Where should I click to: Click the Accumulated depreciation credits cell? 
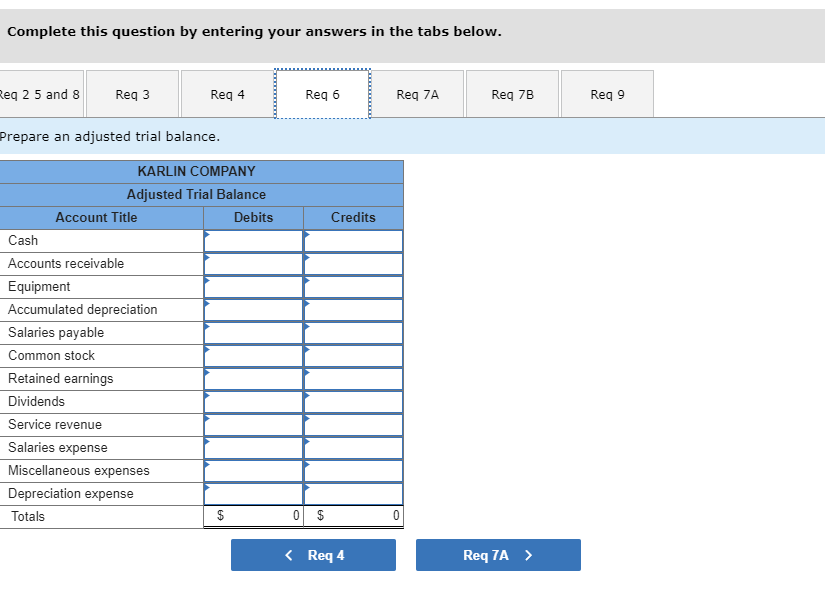tap(353, 309)
